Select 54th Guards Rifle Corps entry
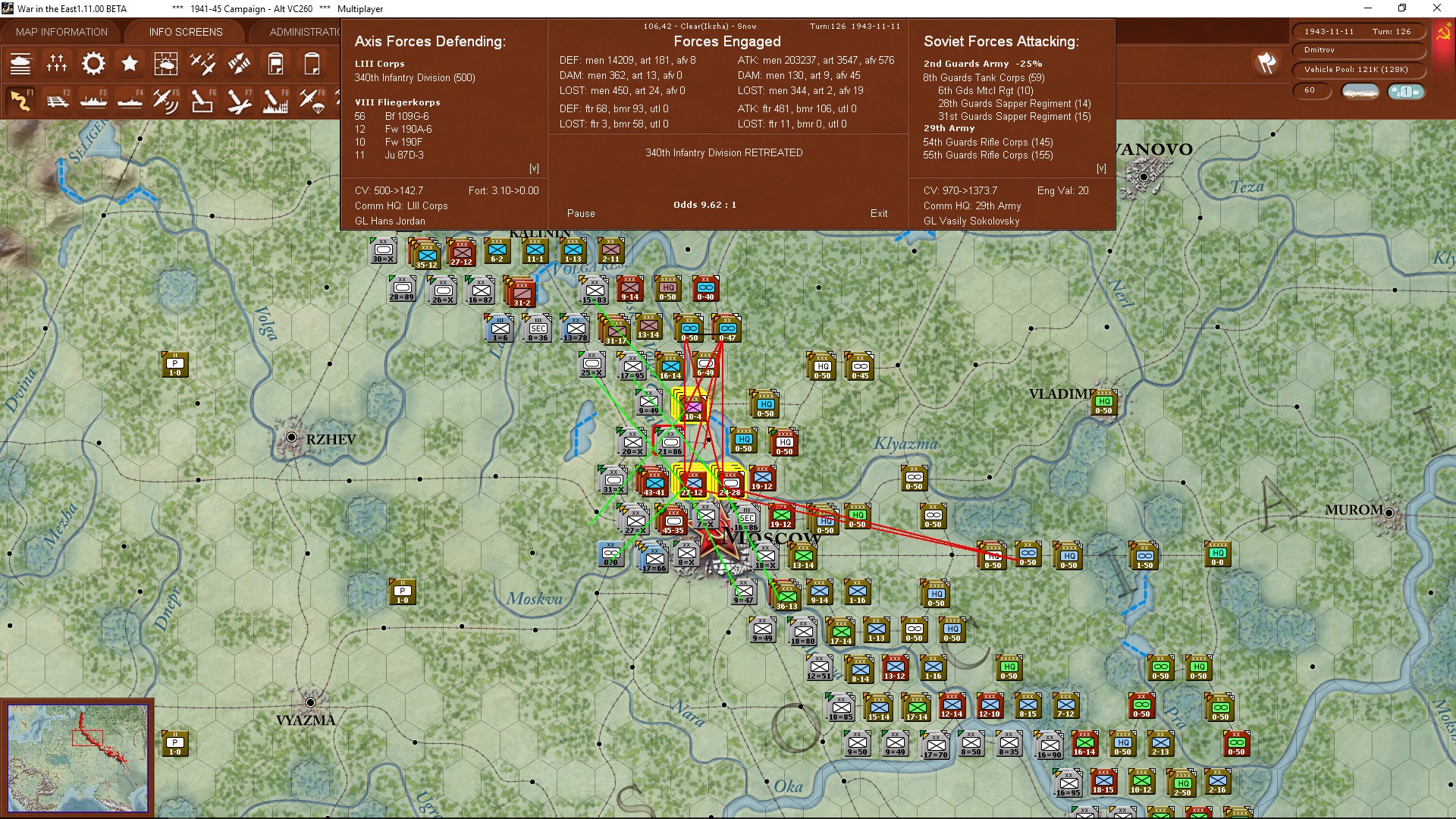Screen dimensions: 1456x819 988,143
